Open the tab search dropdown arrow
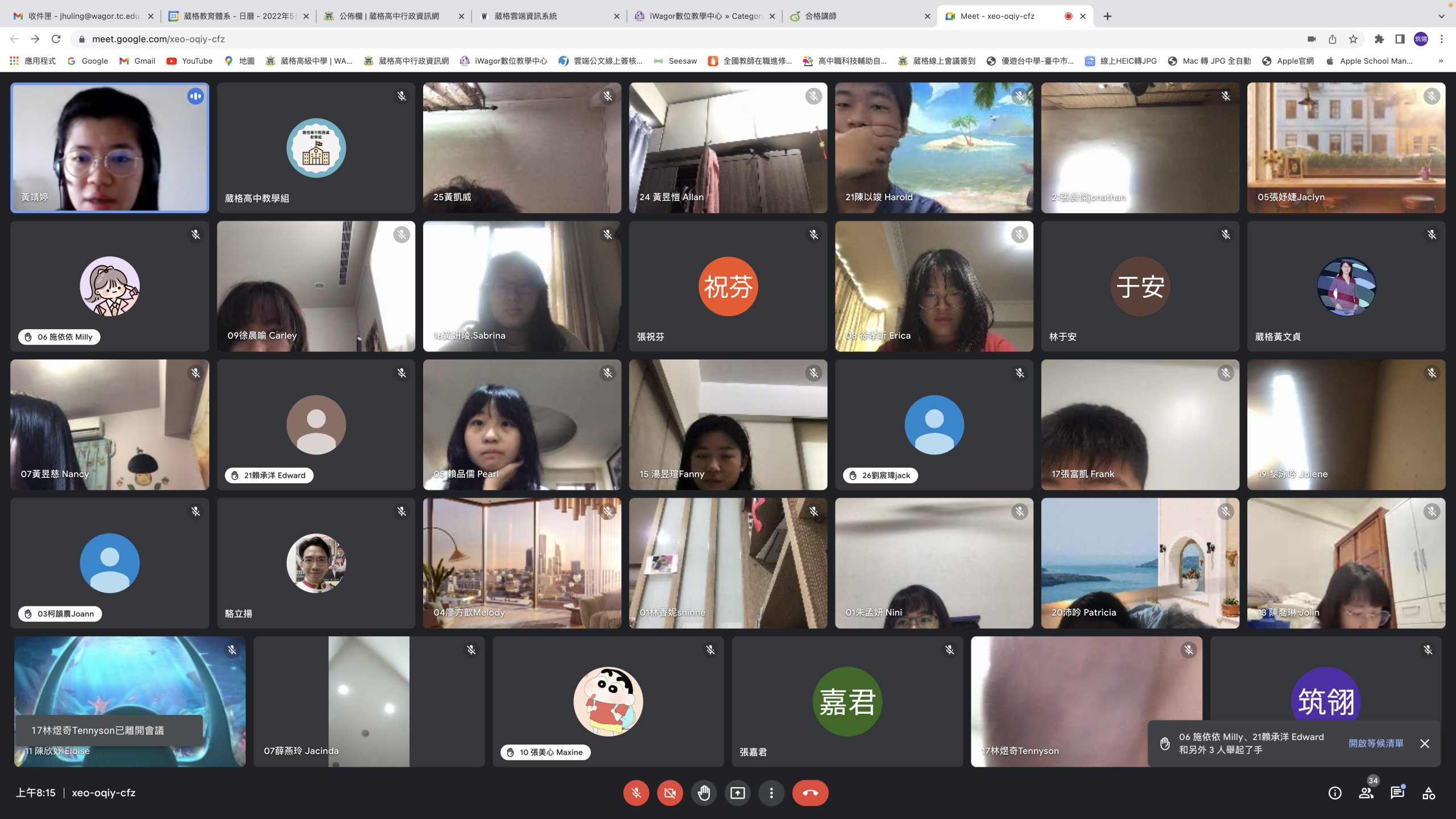The width and height of the screenshot is (1456, 819). (x=1441, y=16)
